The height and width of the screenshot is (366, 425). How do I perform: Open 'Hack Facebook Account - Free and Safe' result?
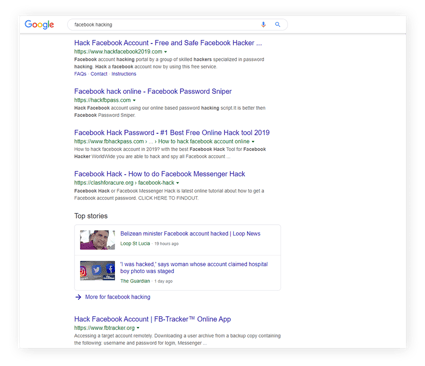[168, 43]
